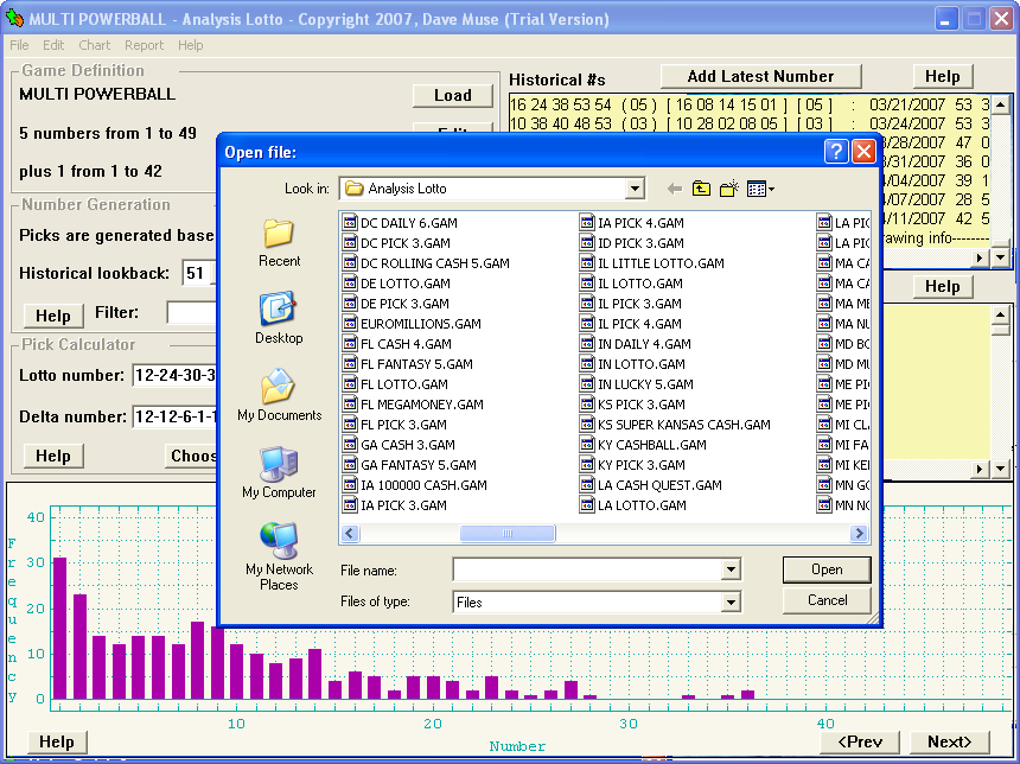Open the File menu
The image size is (1020, 764).
(19, 45)
